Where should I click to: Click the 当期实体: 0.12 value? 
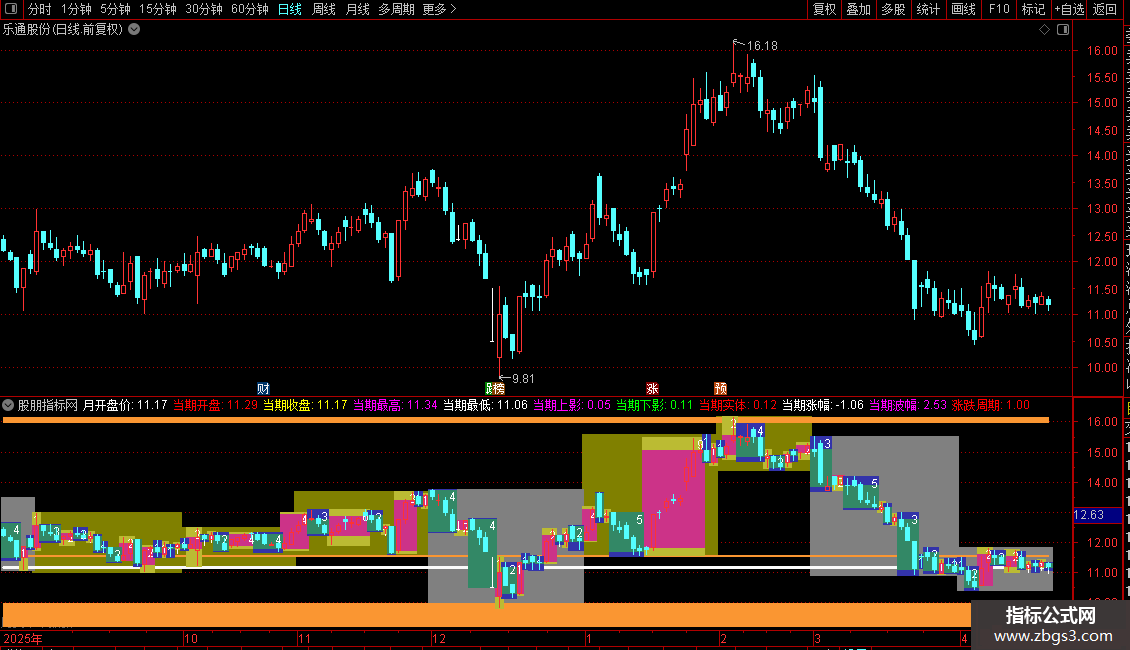pyautogui.click(x=738, y=405)
